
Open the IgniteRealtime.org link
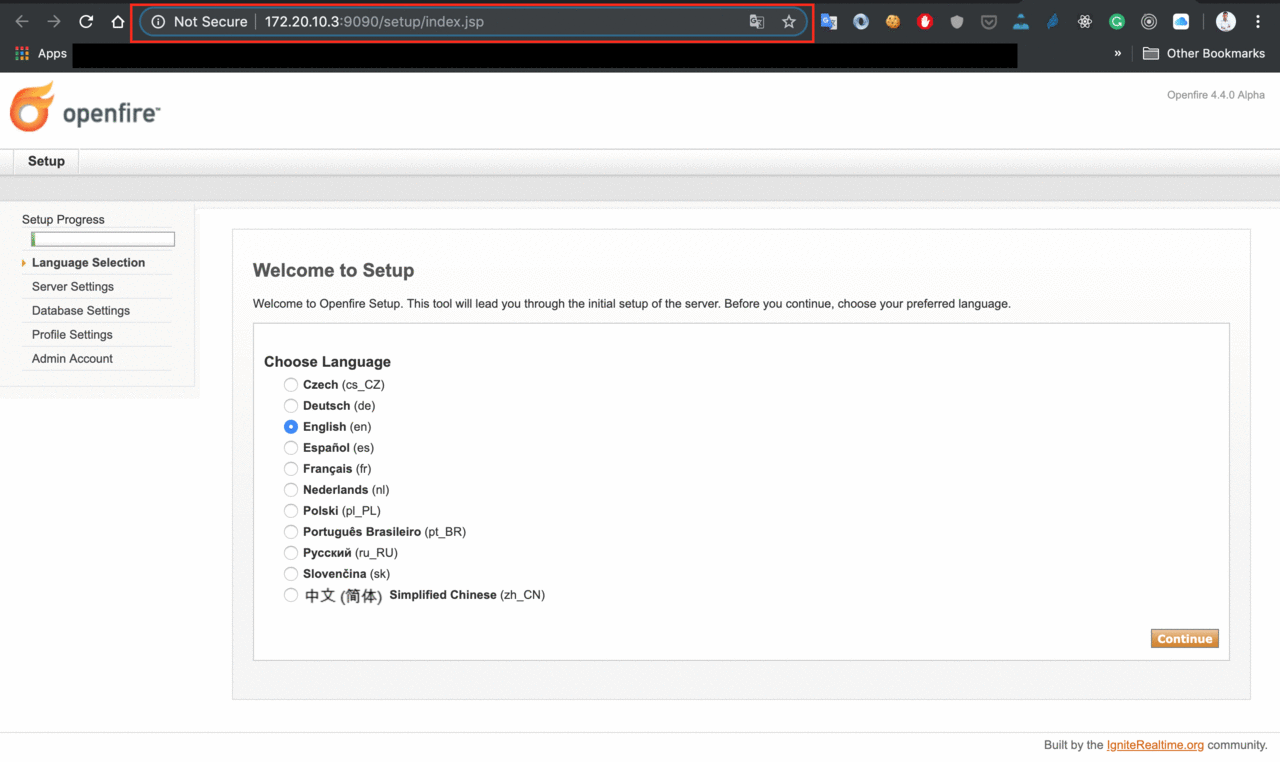point(1155,745)
